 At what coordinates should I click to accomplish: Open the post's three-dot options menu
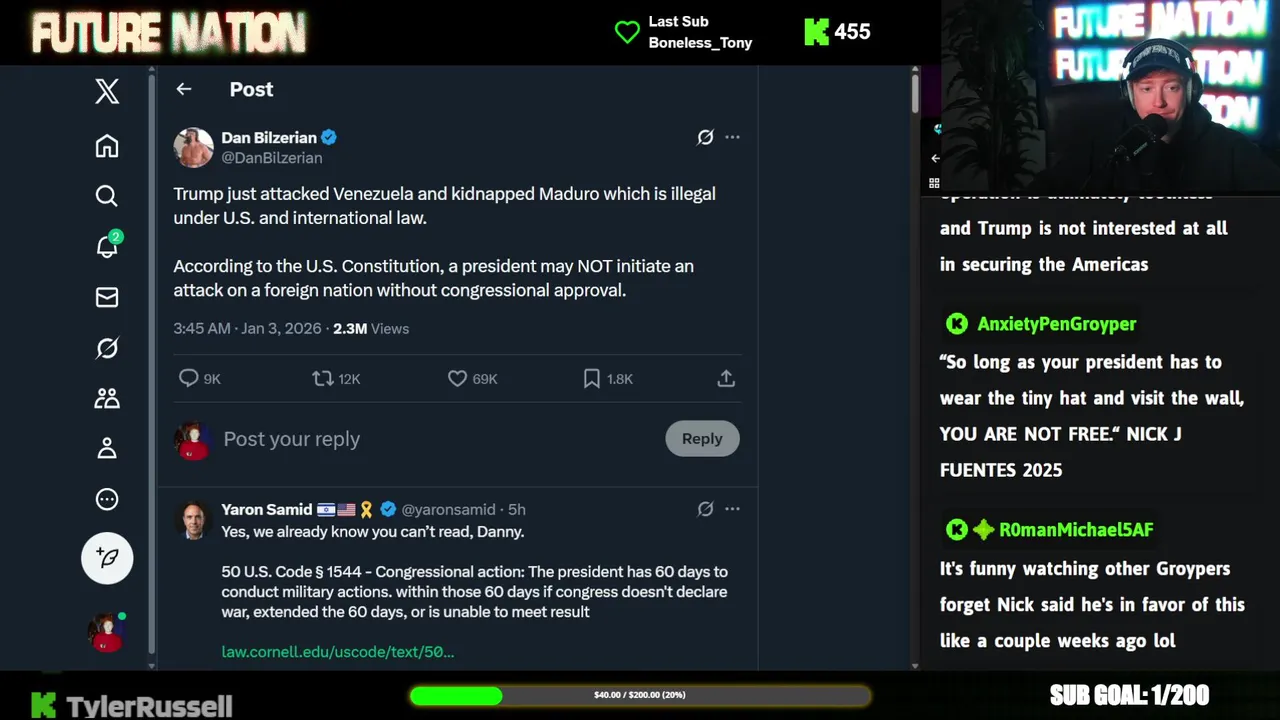coord(732,137)
